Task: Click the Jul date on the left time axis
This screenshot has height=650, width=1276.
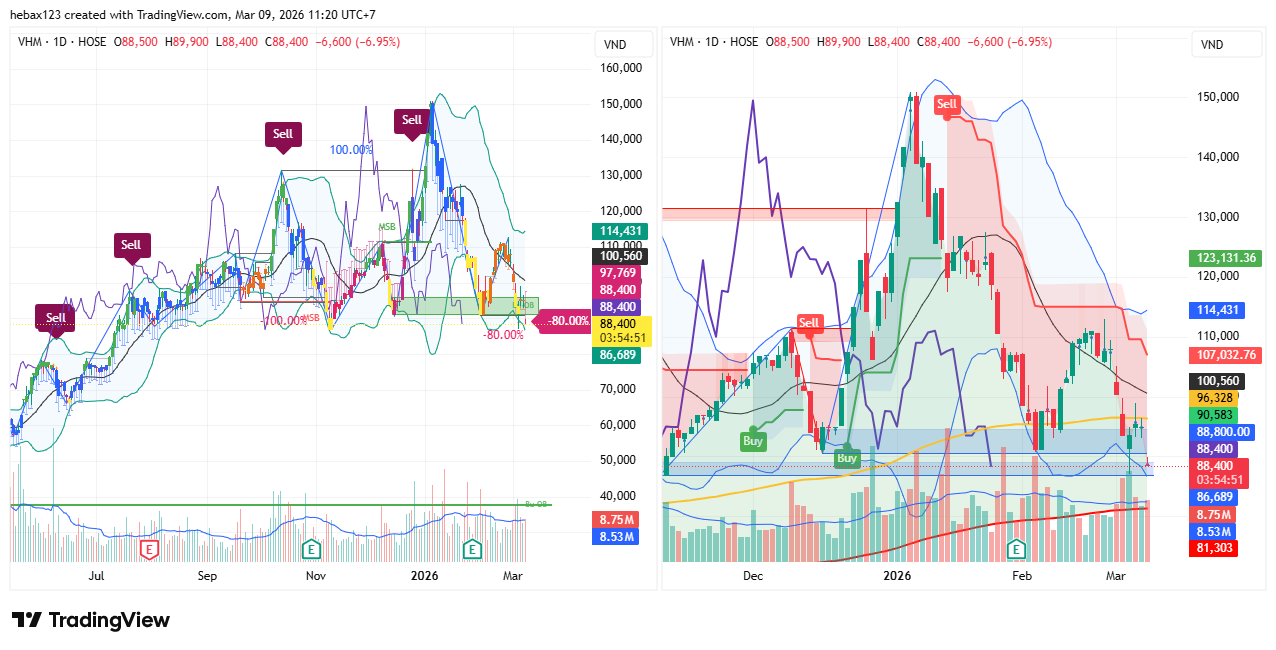Action: [97, 576]
